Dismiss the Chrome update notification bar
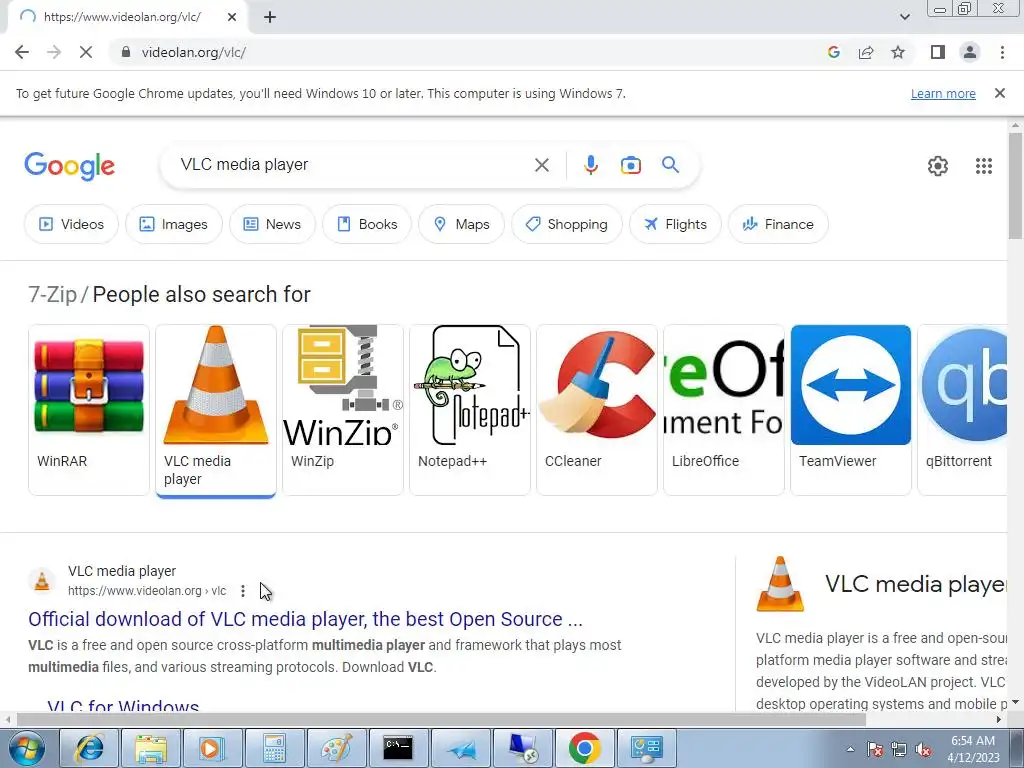This screenshot has height=768, width=1024. 999,93
